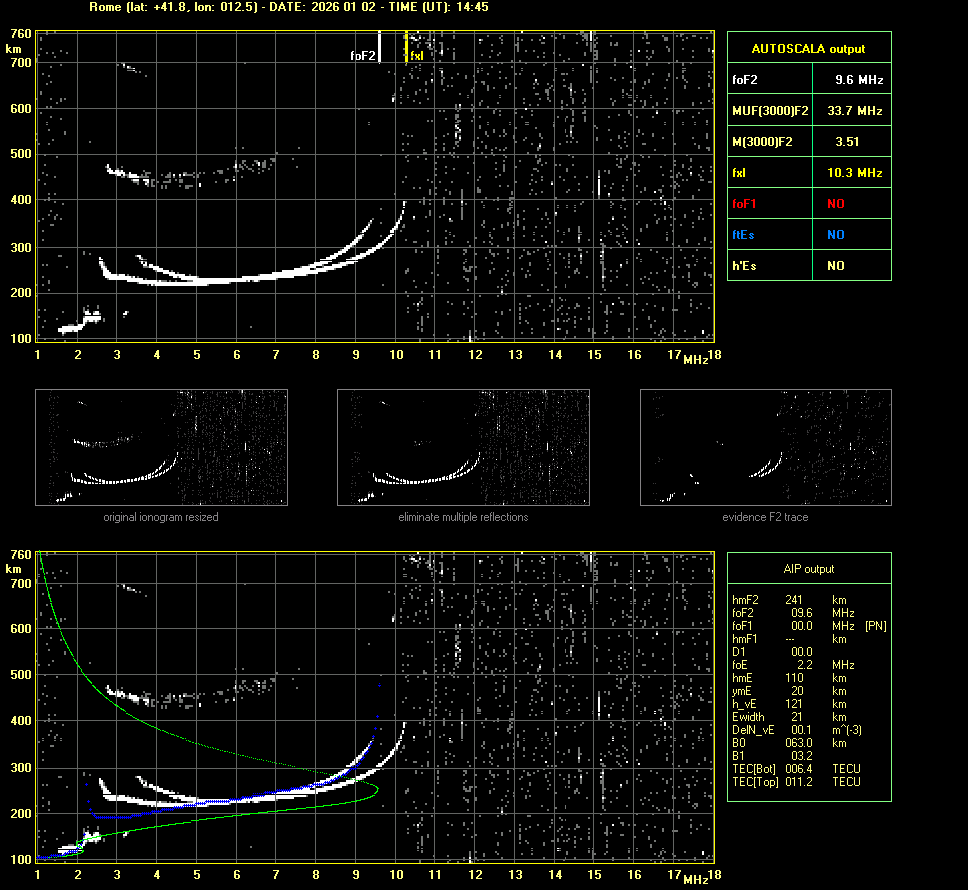Select the AIP output panel header
968x890 pixels.
(809, 568)
